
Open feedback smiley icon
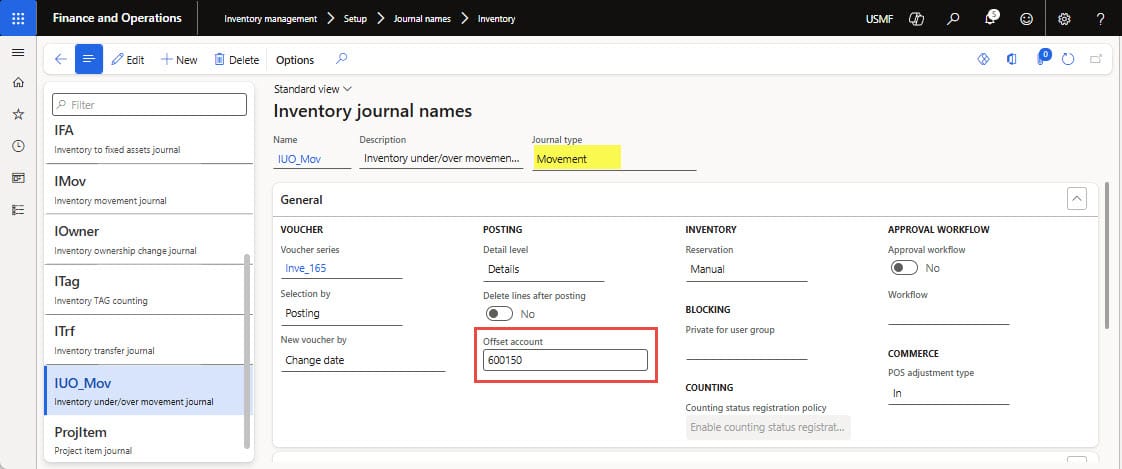(1027, 19)
